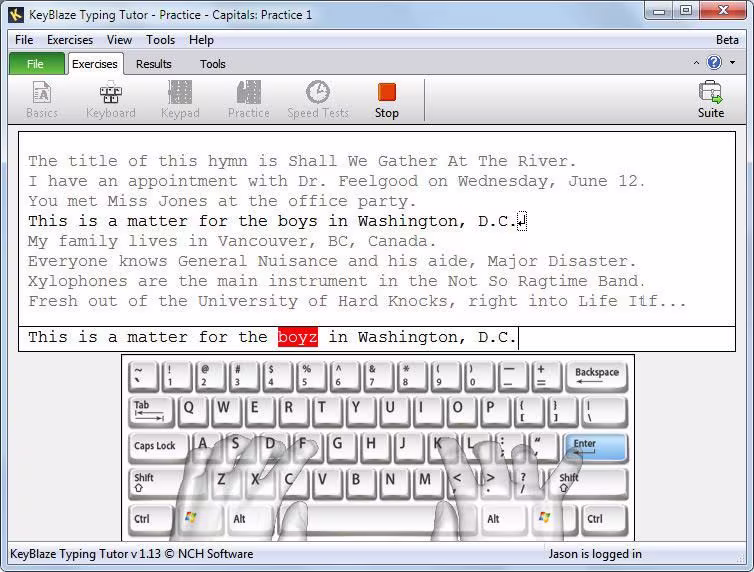
Task: Click the on-screen left Ctrl key
Action: click(x=151, y=520)
